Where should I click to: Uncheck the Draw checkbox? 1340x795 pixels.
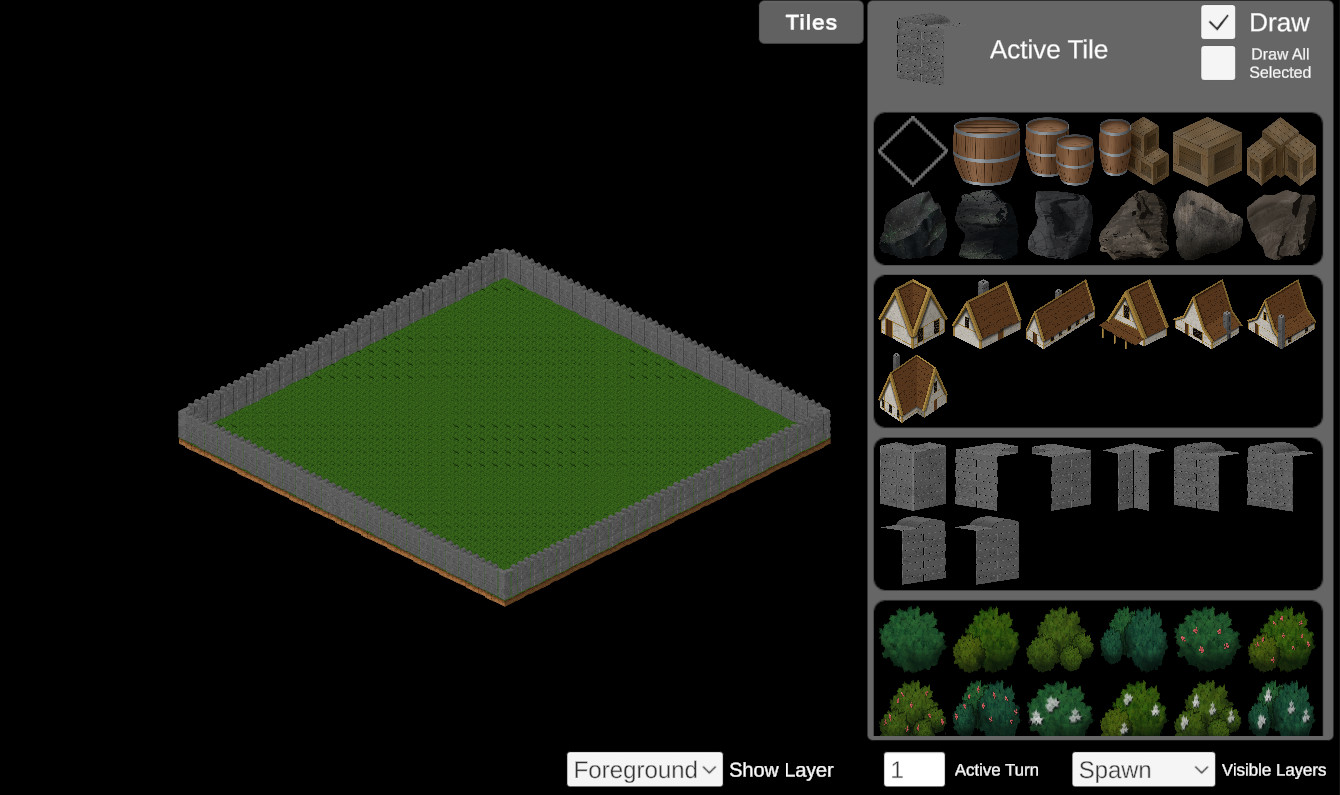pos(1218,22)
